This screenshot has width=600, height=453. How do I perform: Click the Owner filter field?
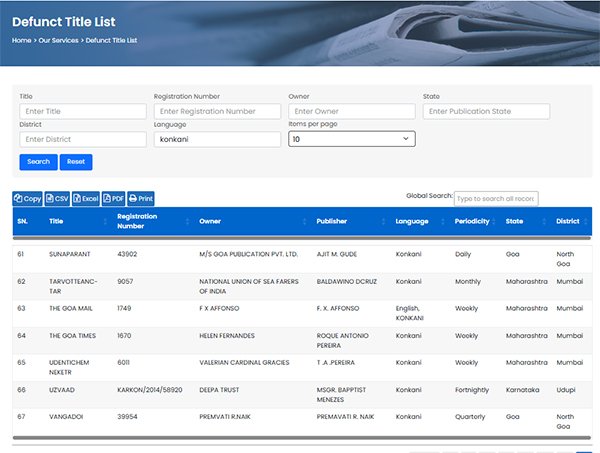coord(351,112)
